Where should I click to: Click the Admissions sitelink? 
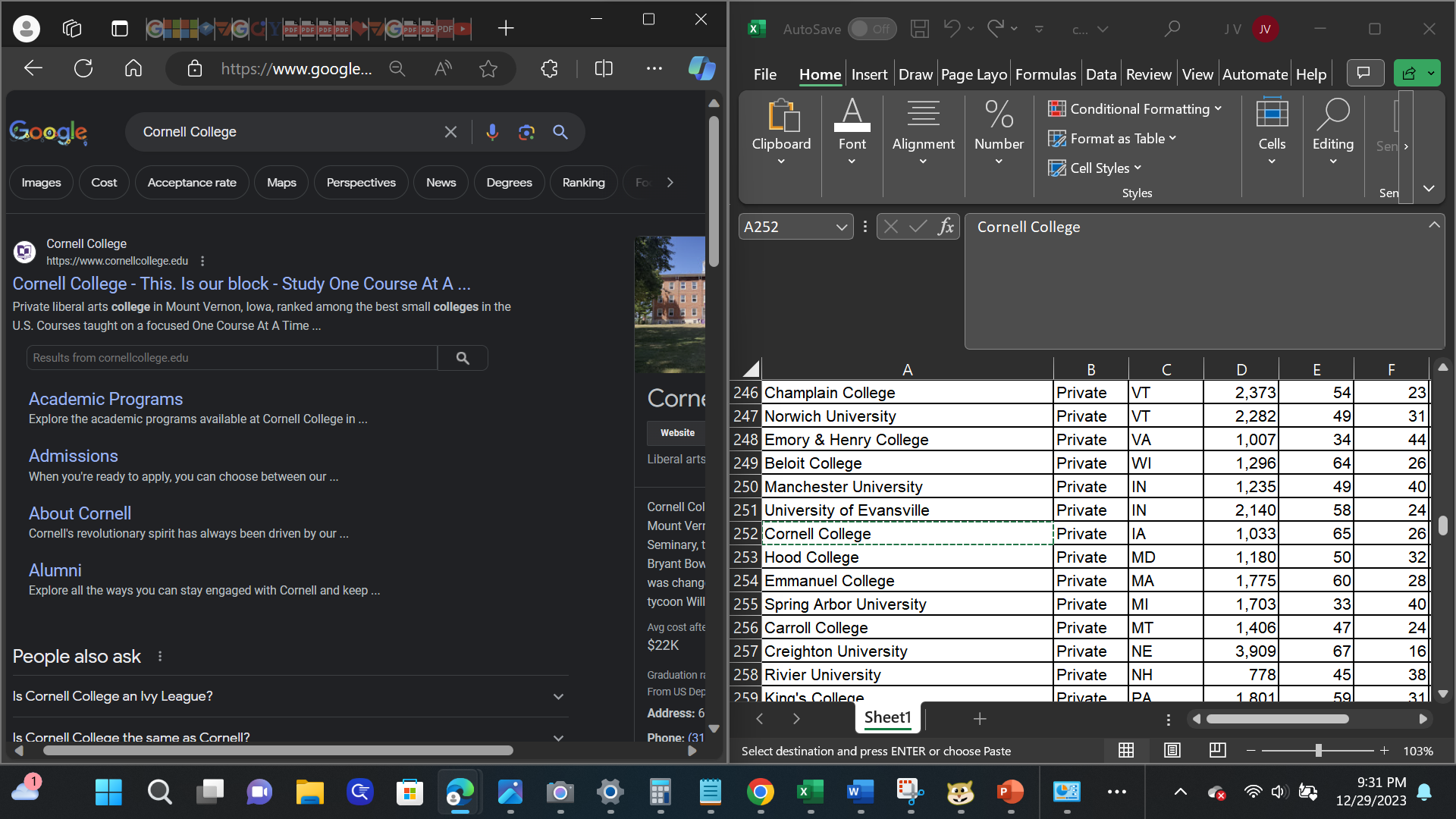[73, 456]
